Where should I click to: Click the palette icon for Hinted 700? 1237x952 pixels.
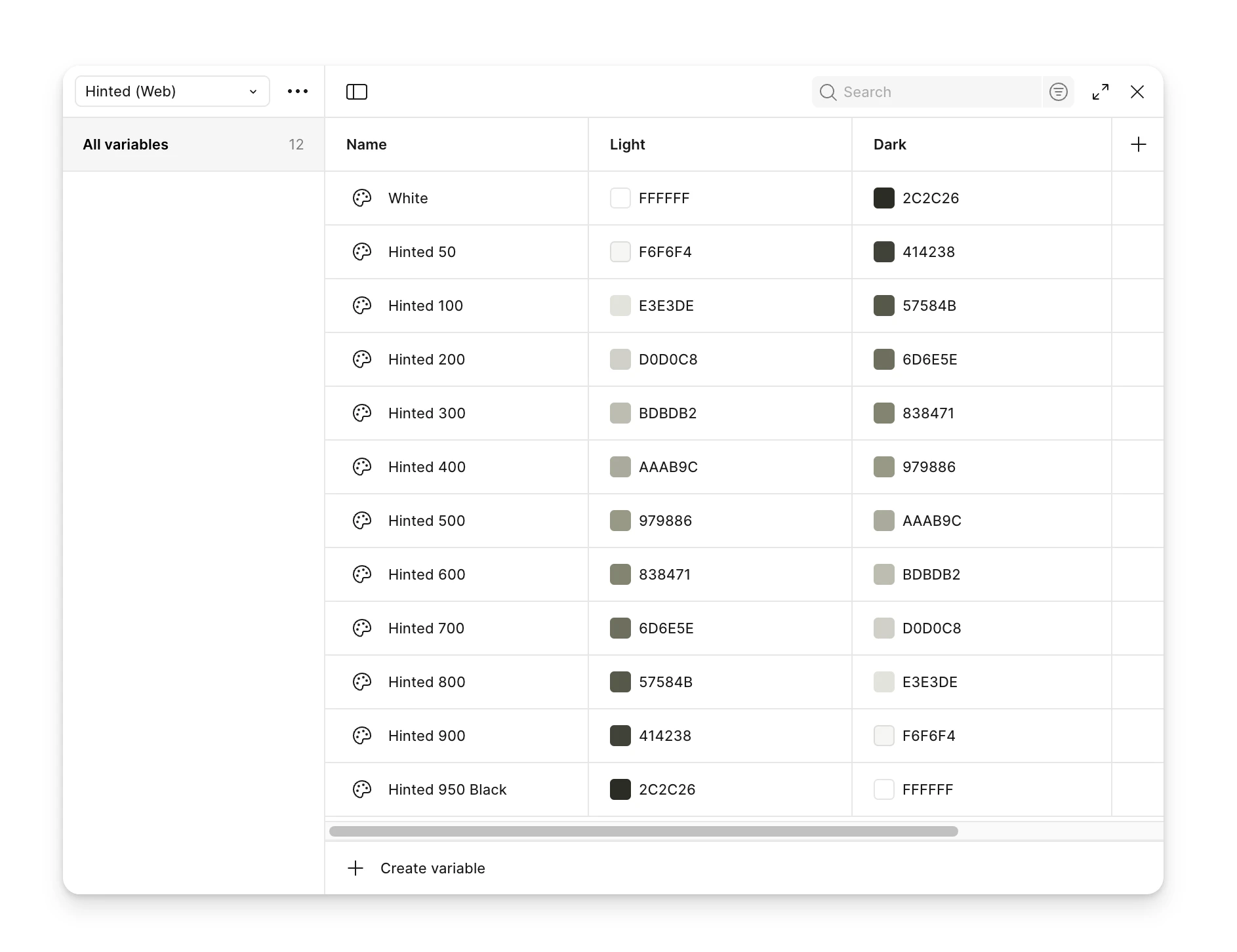pos(362,628)
